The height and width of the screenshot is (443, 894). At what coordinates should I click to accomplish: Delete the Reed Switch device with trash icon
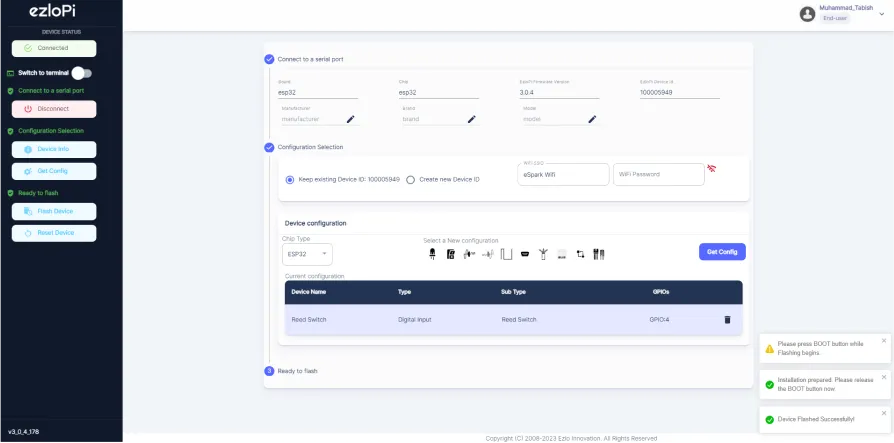coord(727,320)
